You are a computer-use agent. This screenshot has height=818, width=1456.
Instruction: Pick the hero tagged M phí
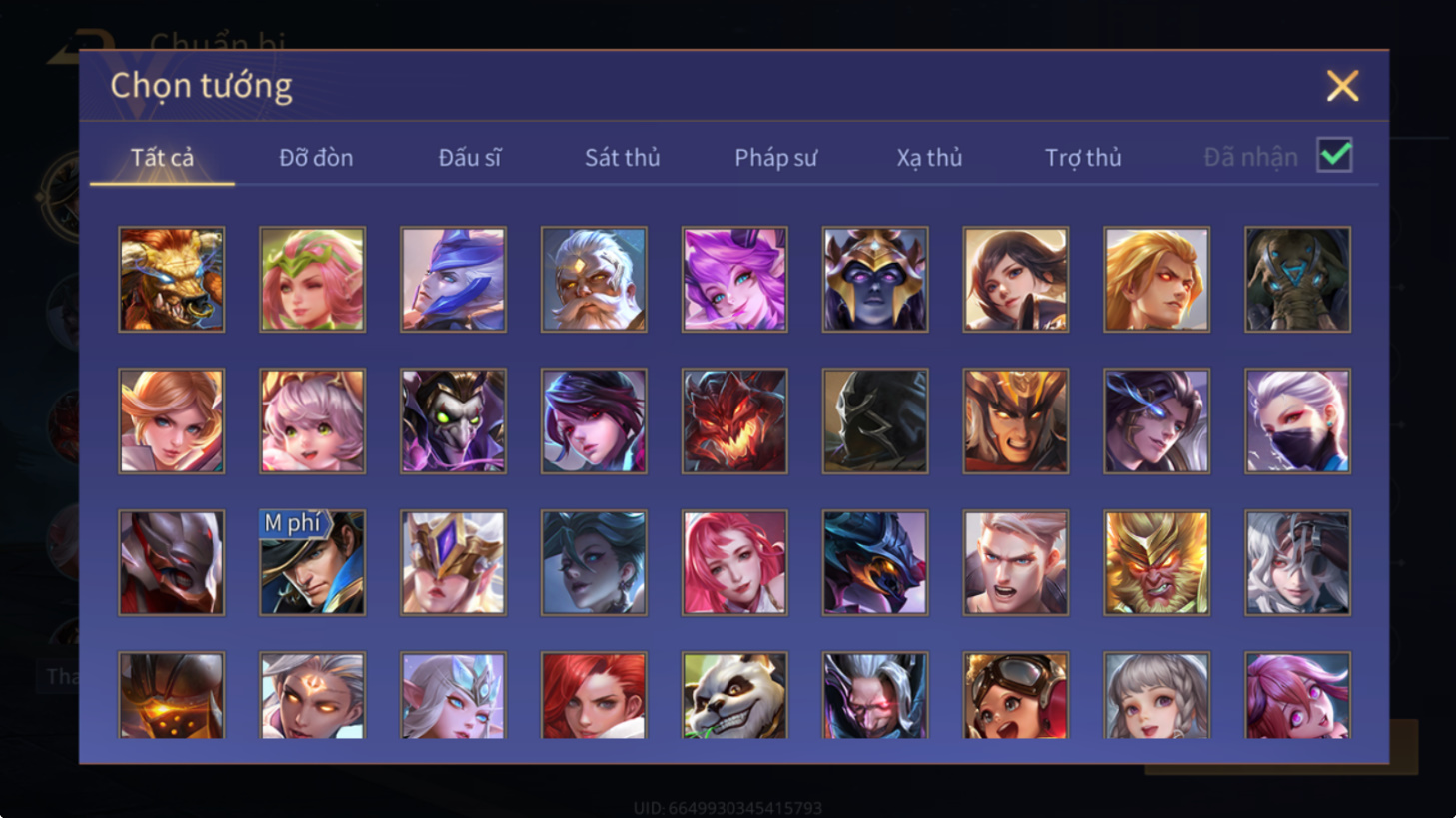coord(312,562)
